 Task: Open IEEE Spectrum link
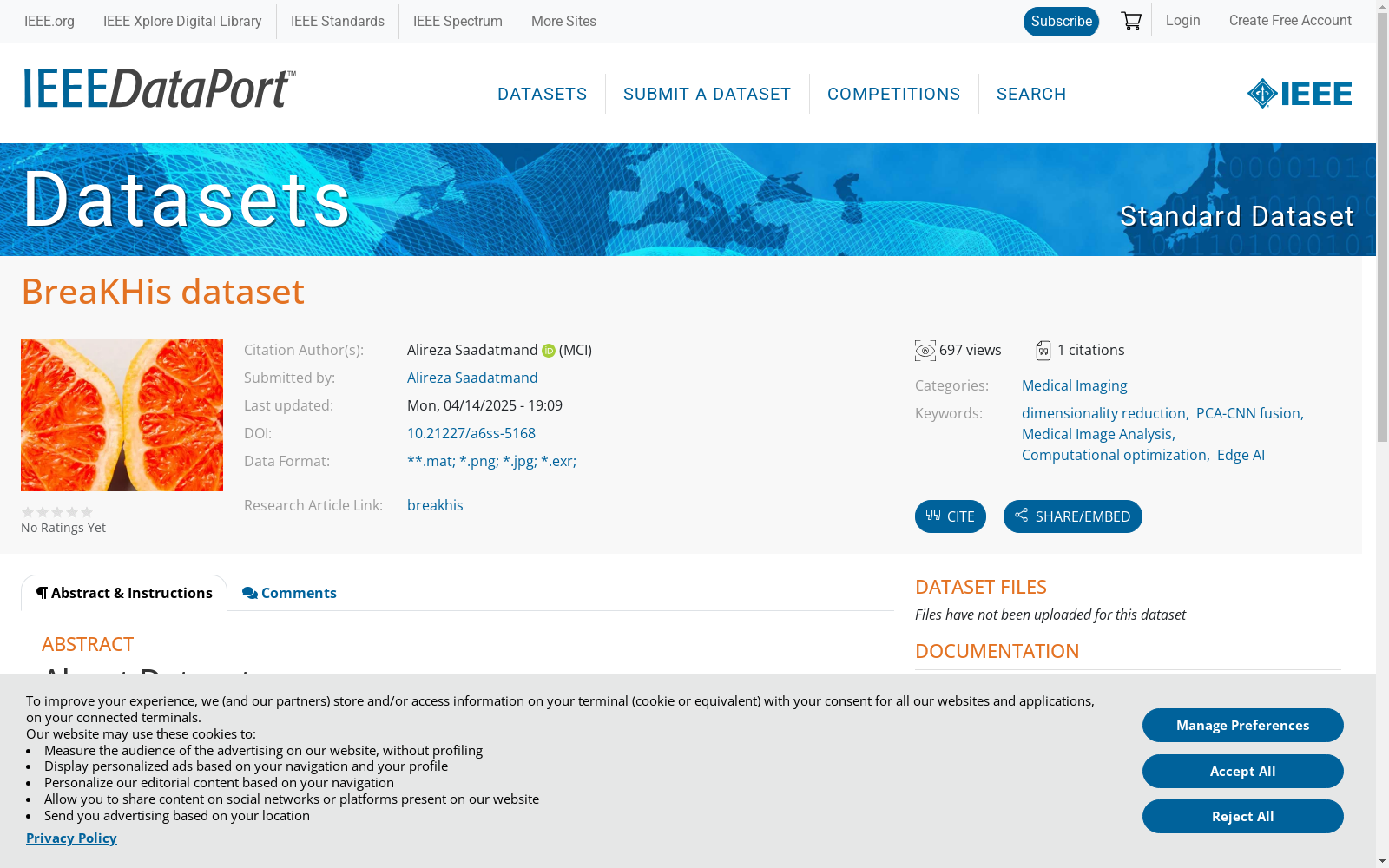[x=458, y=22]
